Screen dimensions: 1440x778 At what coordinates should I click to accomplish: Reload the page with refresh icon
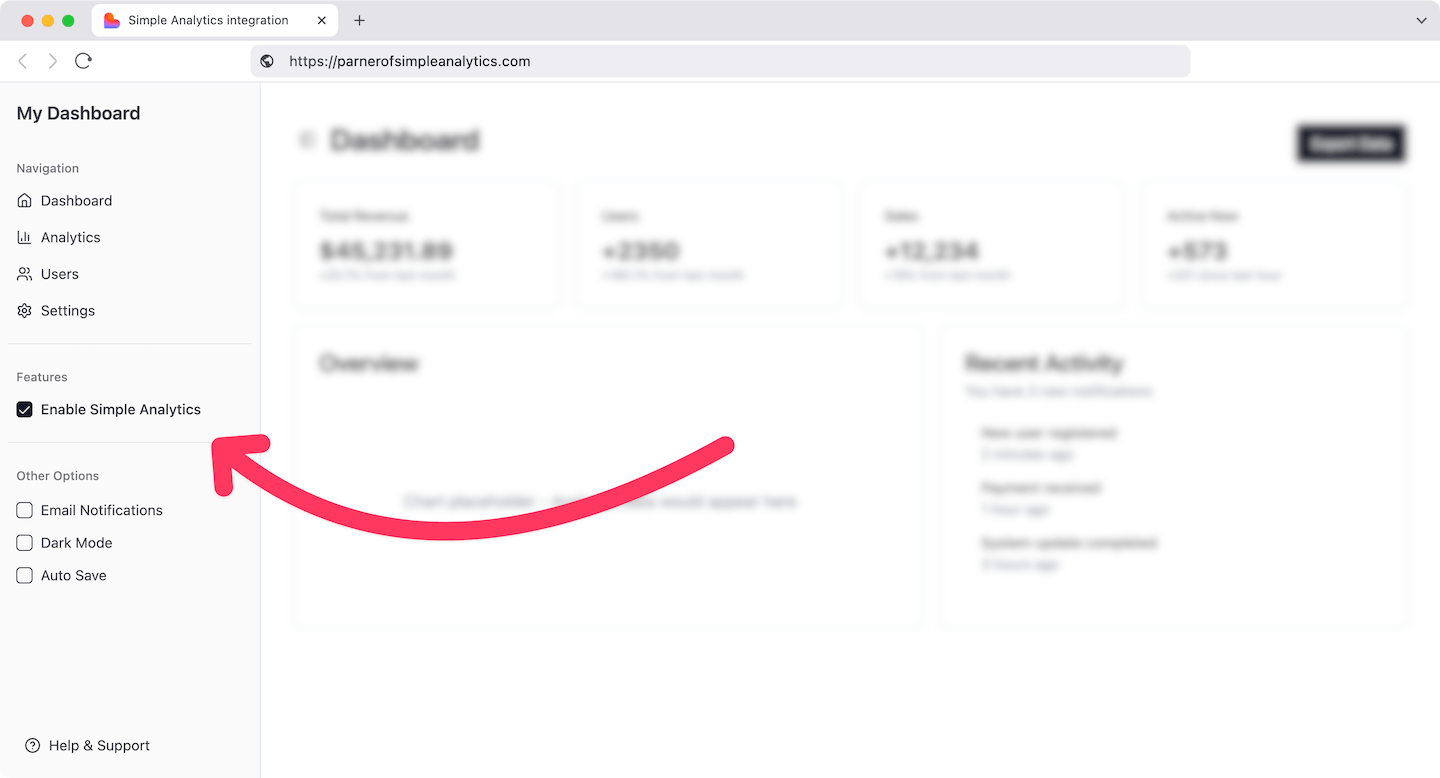point(84,61)
